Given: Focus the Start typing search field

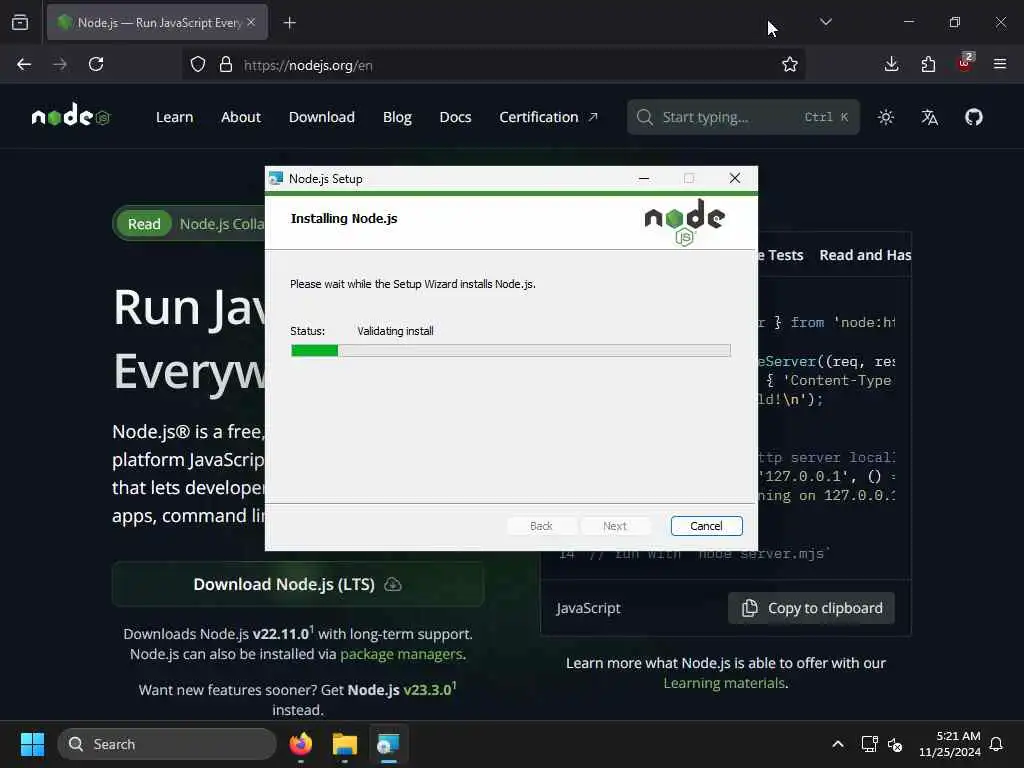Looking at the screenshot, I should click(x=743, y=117).
